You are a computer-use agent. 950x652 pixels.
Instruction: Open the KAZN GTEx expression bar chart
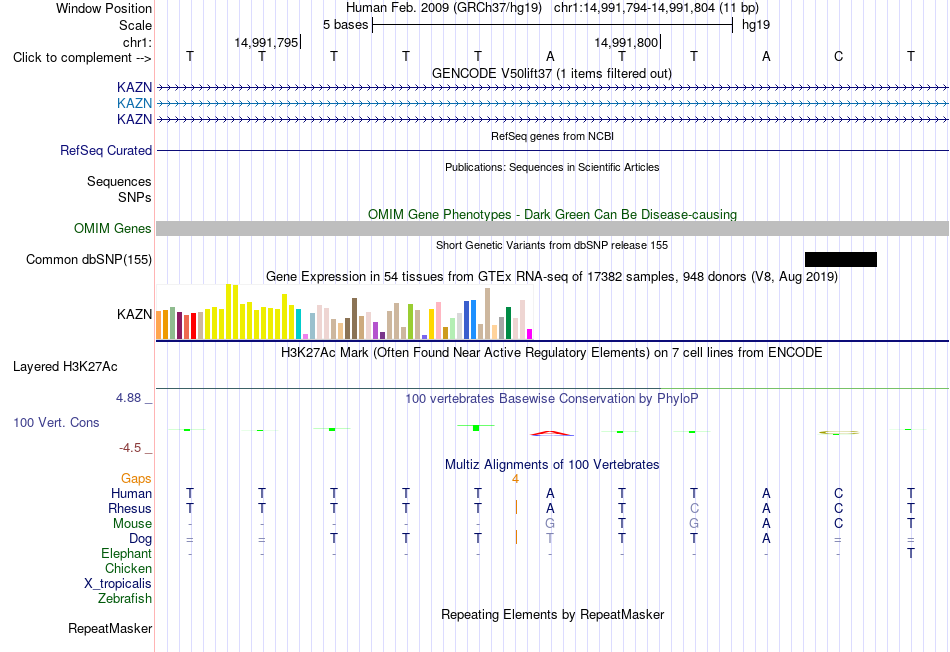pyautogui.click(x=344, y=312)
